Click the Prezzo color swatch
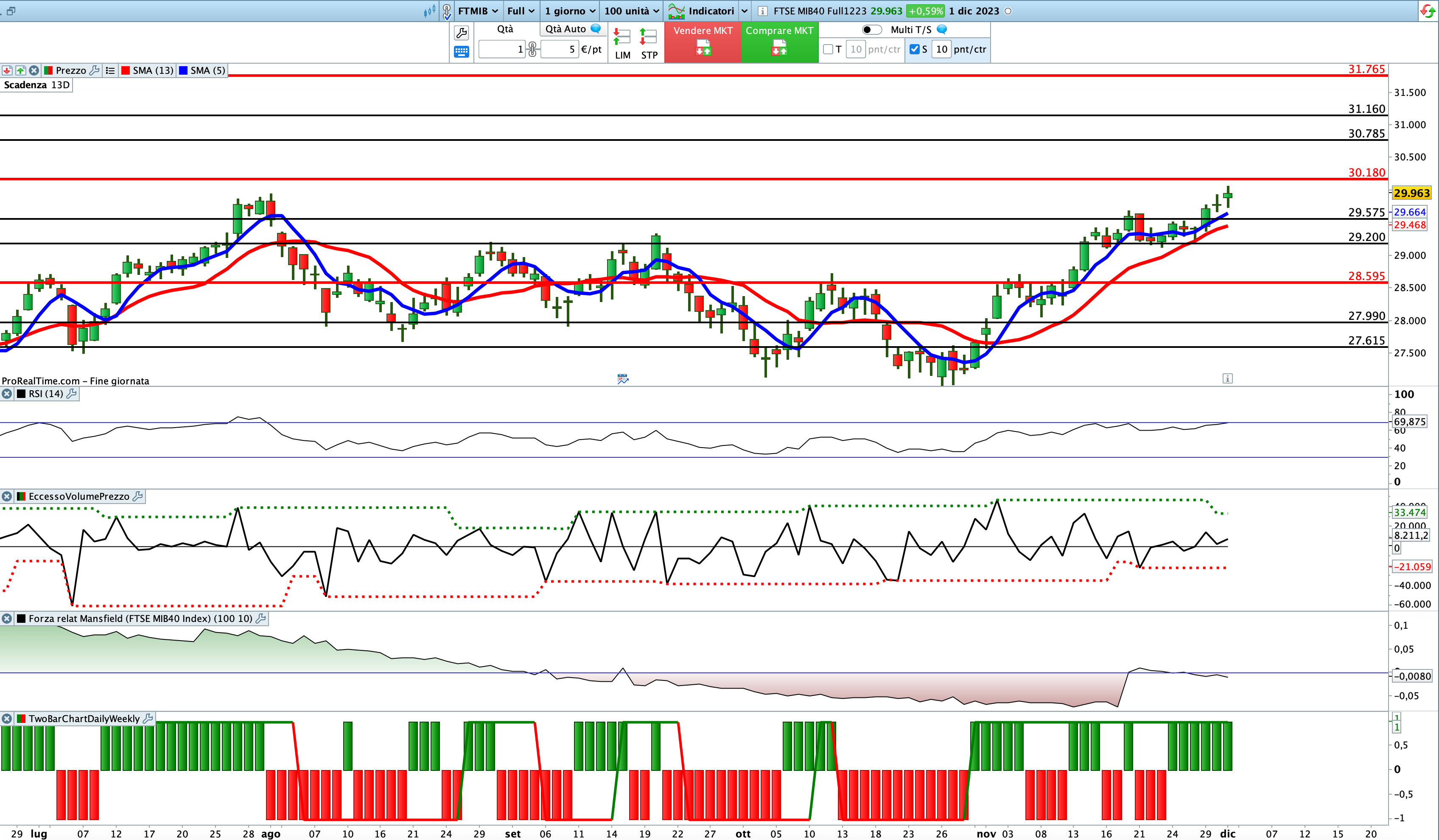The image size is (1439, 840). click(x=48, y=70)
